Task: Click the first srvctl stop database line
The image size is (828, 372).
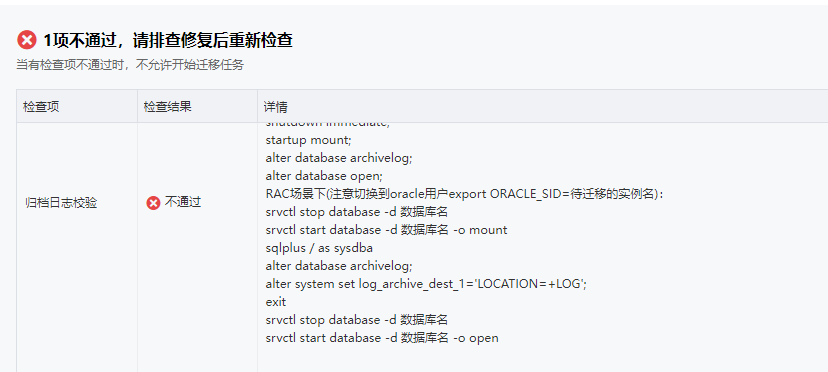Action: point(357,212)
